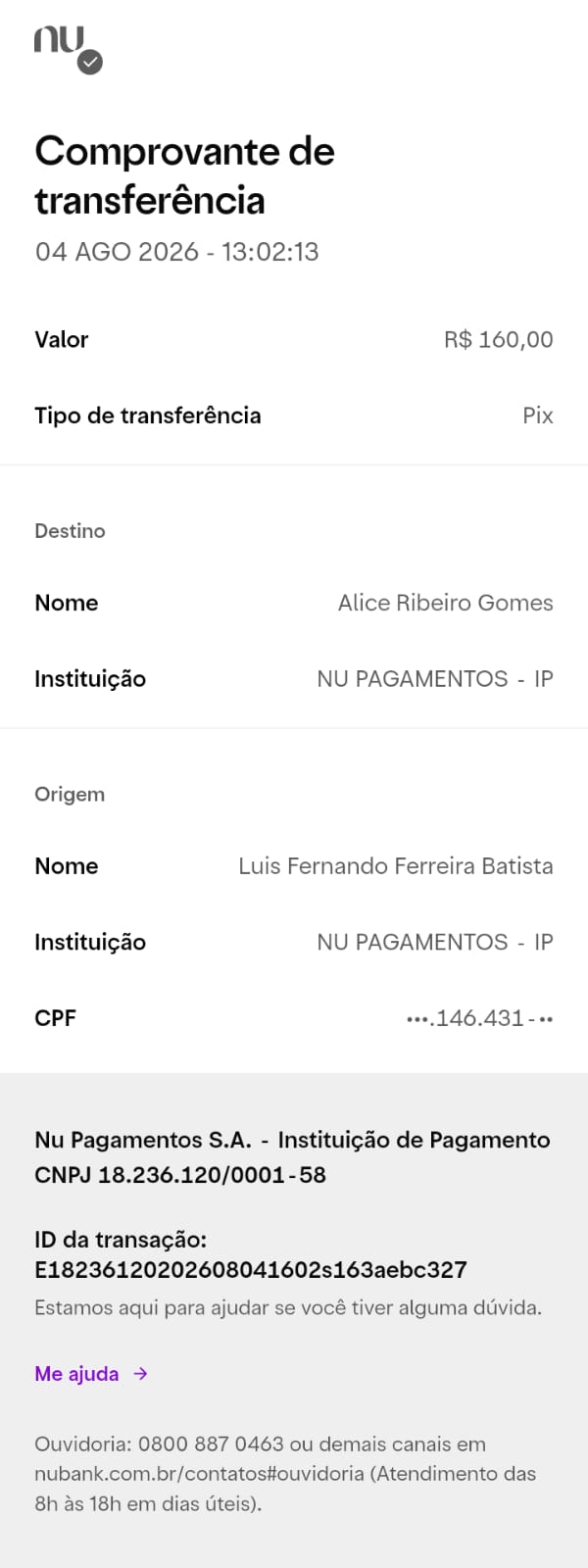Click the Pix transfer type value

coord(538,416)
